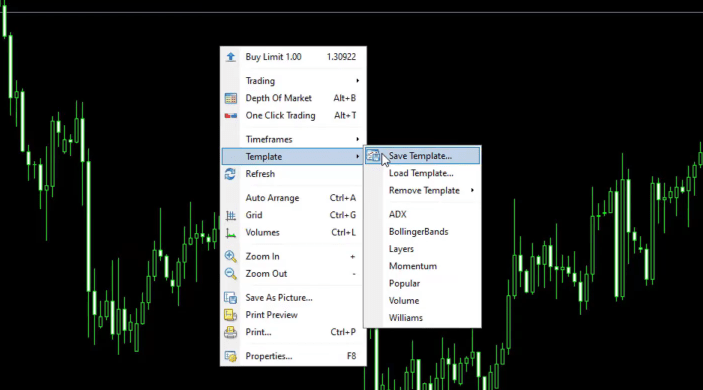703x390 pixels.
Task: Click the Ctrl+P shortcut text
Action: (x=343, y=332)
